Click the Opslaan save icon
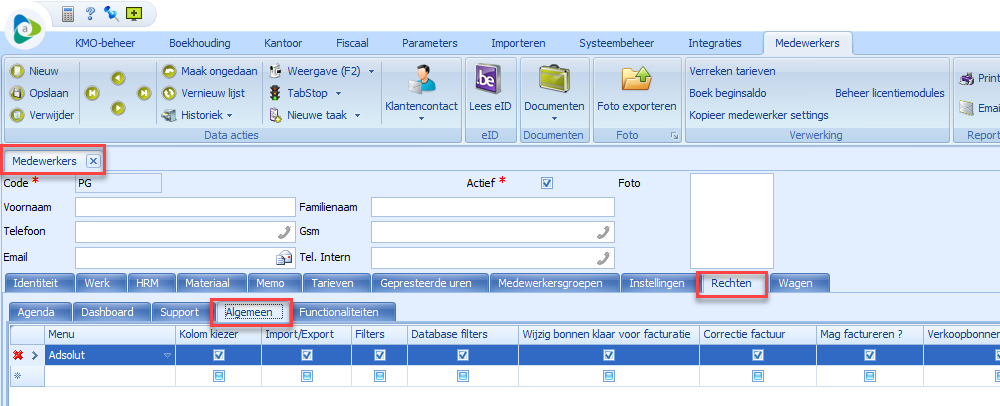Image resolution: width=1000 pixels, height=406 pixels. (x=17, y=93)
